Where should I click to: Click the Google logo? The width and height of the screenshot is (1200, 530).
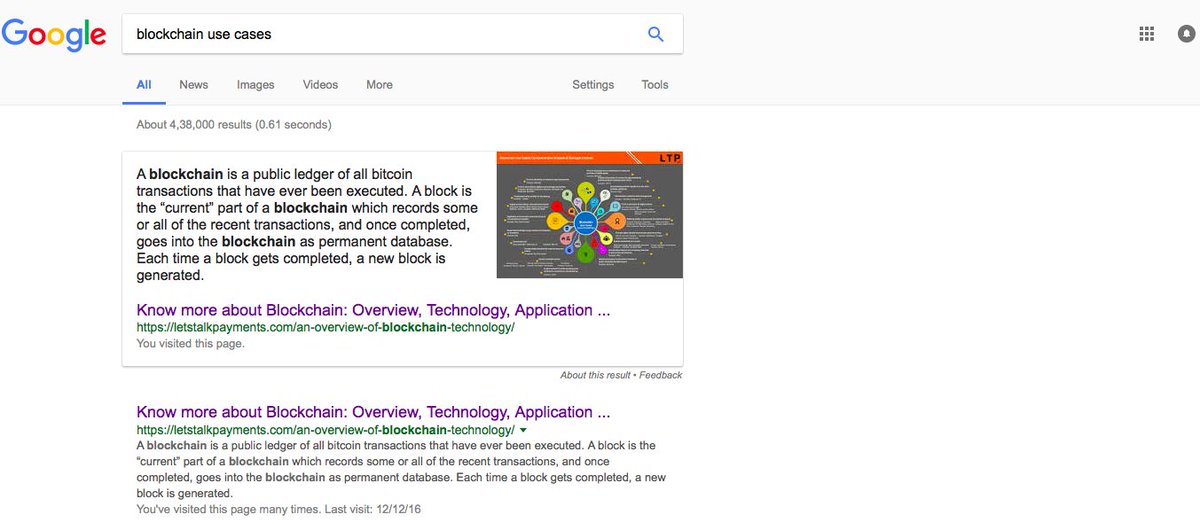[x=54, y=35]
